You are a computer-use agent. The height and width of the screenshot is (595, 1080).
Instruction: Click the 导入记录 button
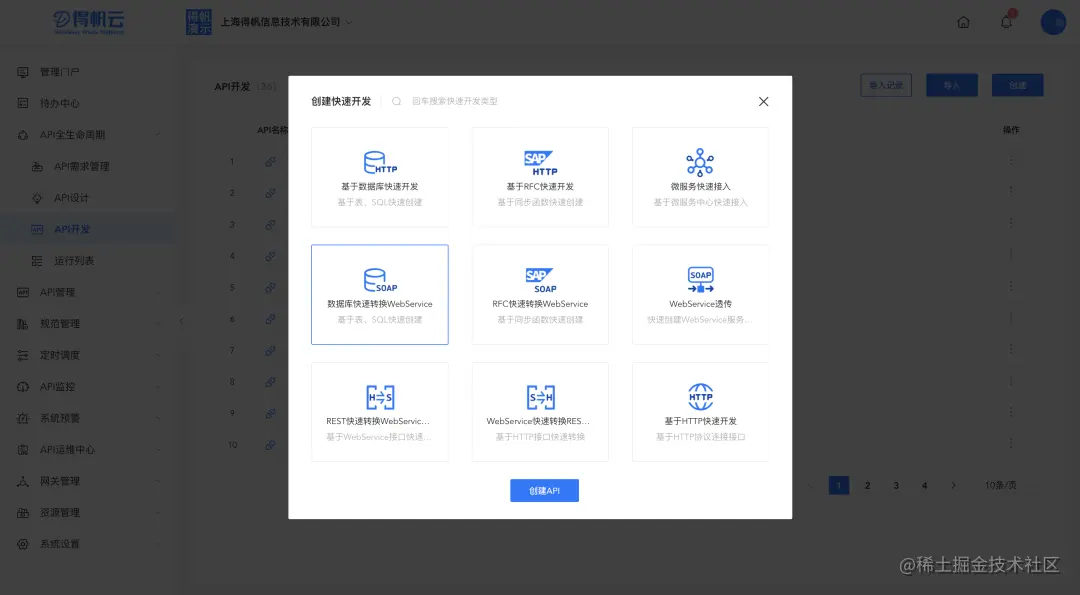886,85
